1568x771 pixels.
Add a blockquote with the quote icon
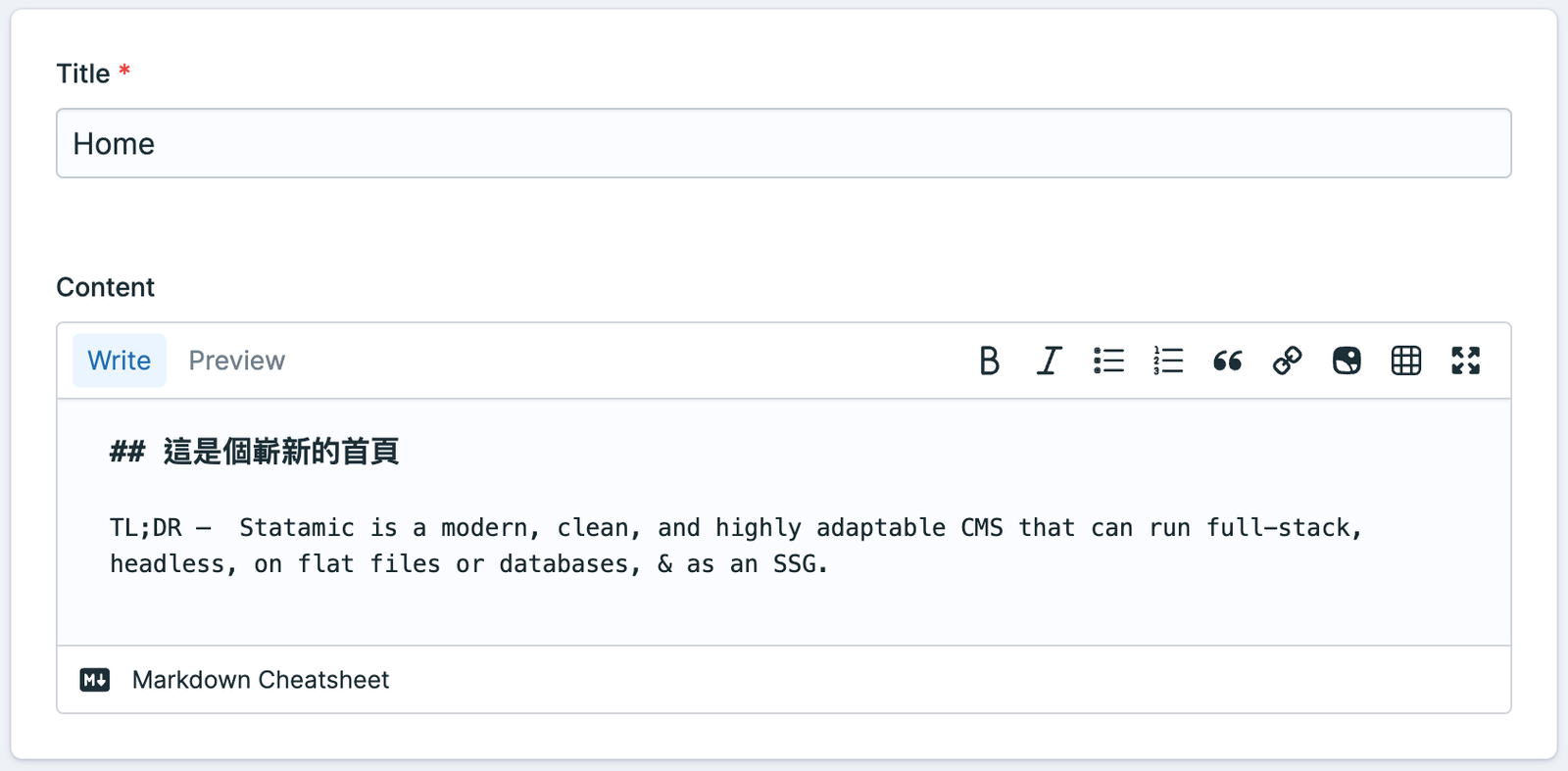[x=1228, y=361]
